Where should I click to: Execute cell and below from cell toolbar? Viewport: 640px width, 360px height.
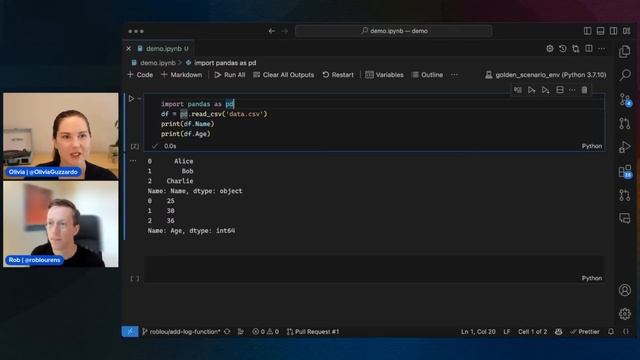click(545, 90)
